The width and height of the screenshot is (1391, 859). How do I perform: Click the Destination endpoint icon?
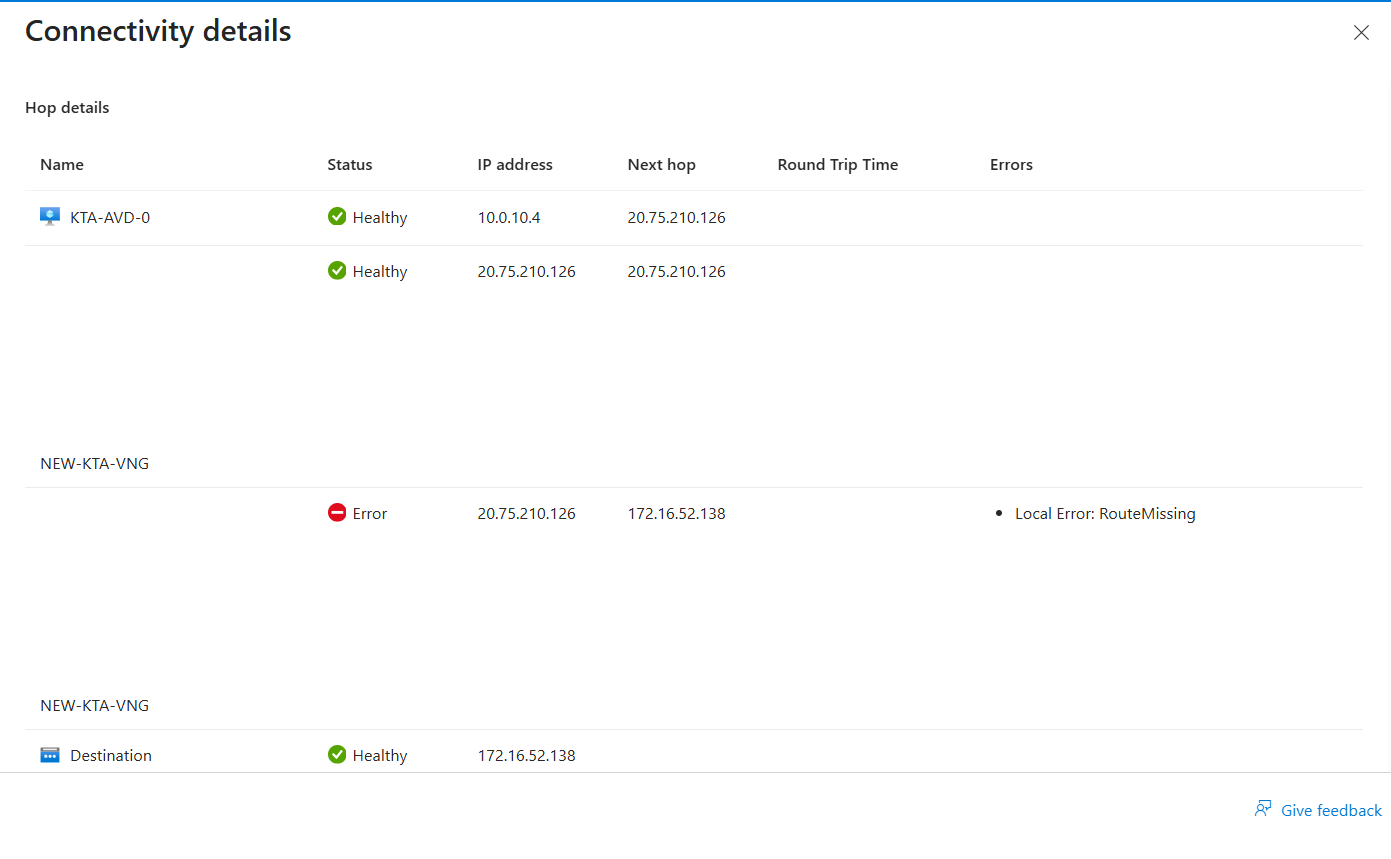(x=50, y=755)
